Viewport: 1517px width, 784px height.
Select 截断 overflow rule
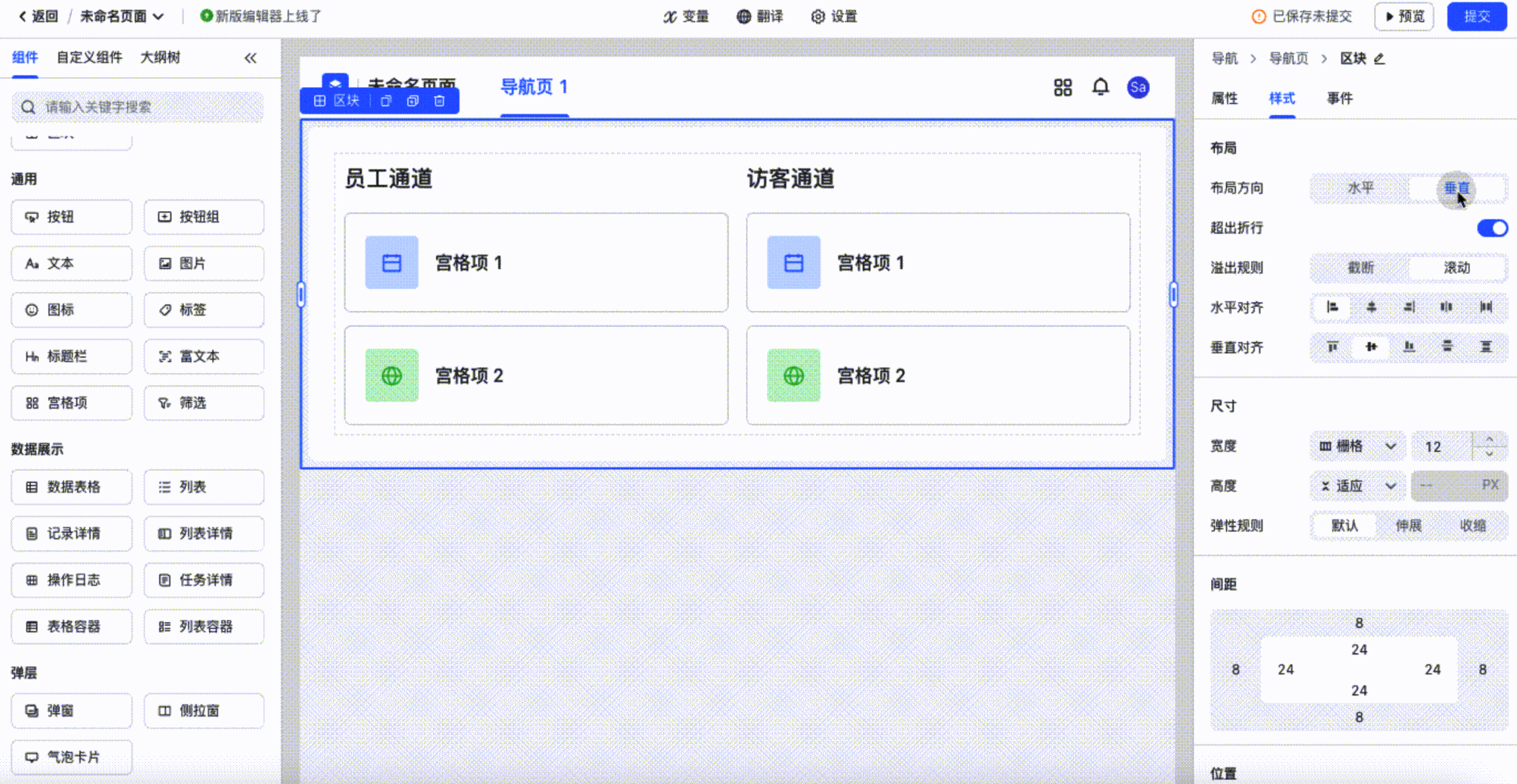[1360, 268]
